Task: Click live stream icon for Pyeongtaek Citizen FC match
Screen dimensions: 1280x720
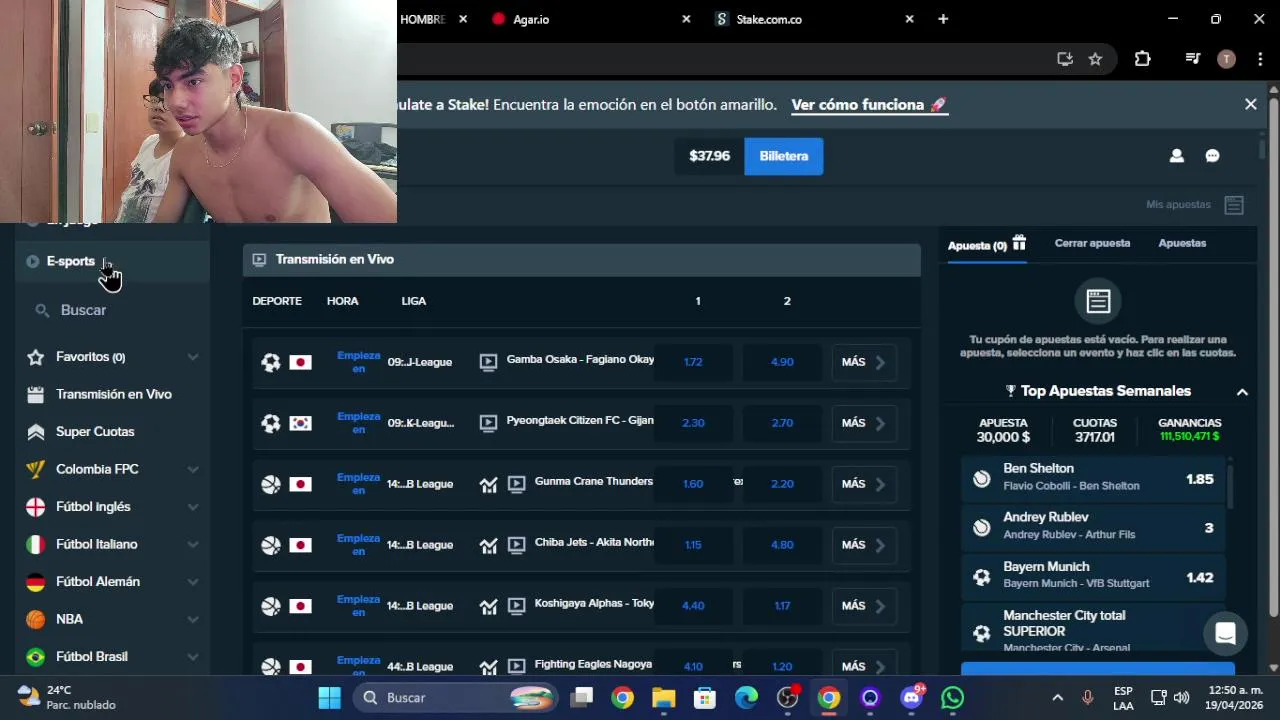Action: tap(488, 423)
